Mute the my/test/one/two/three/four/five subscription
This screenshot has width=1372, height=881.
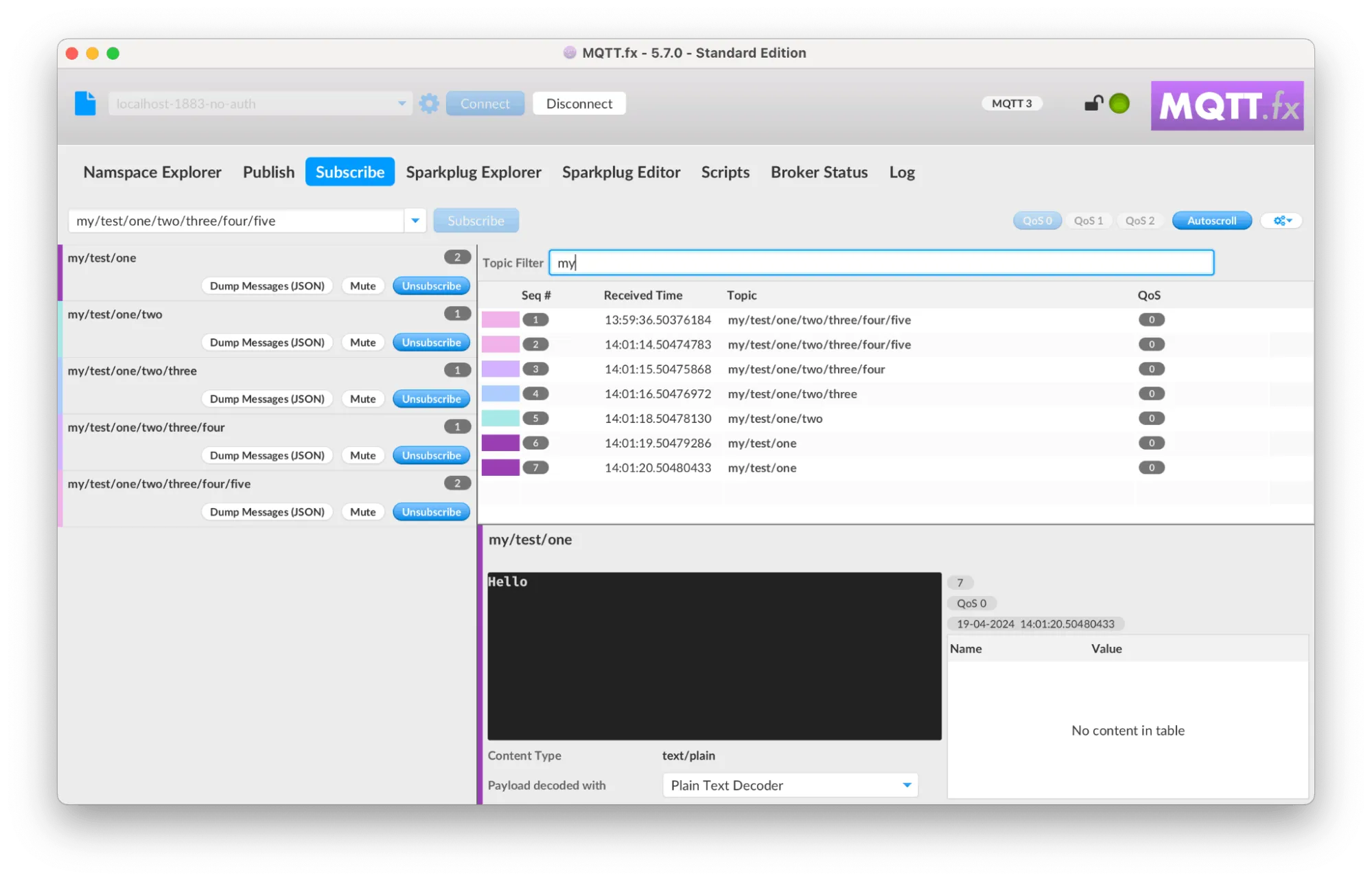click(362, 512)
